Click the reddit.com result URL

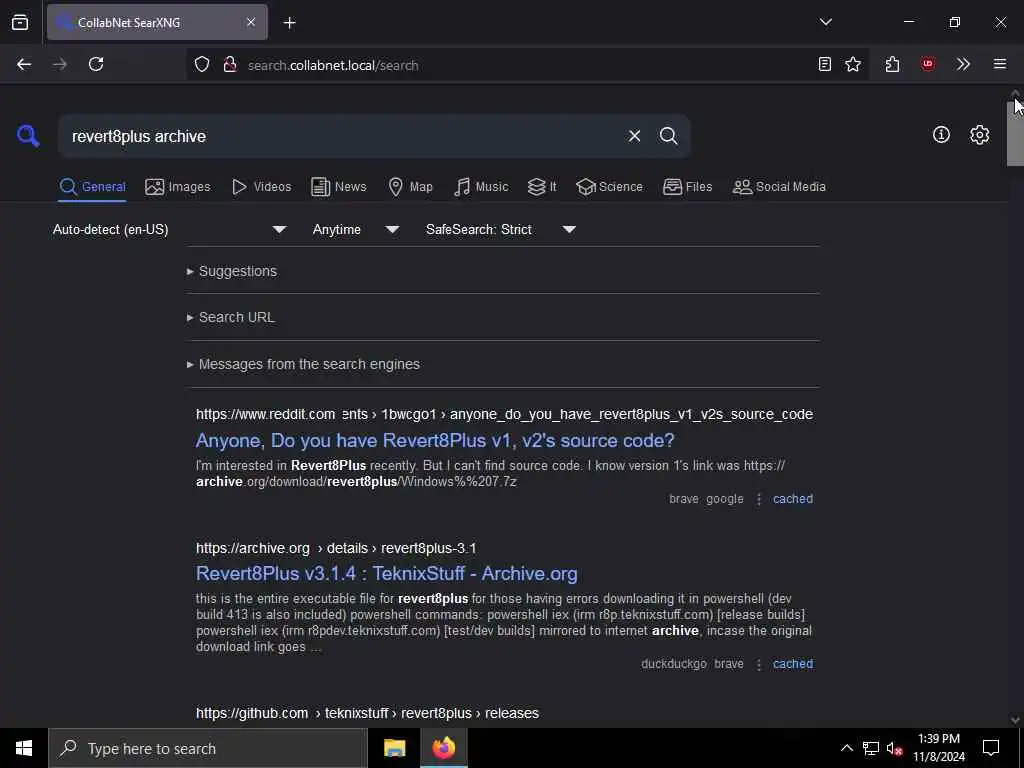point(504,415)
